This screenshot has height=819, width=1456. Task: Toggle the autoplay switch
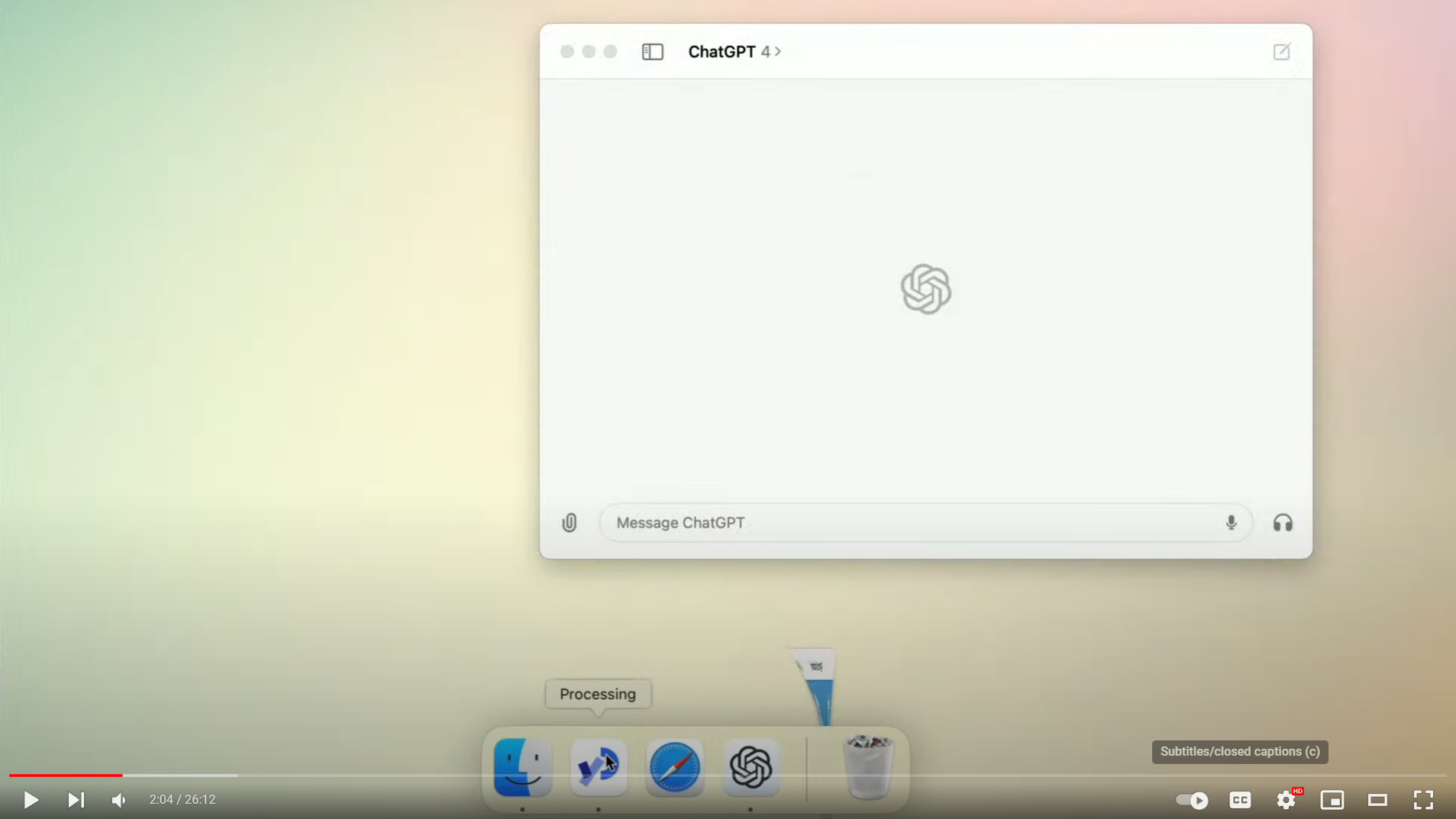(1192, 800)
